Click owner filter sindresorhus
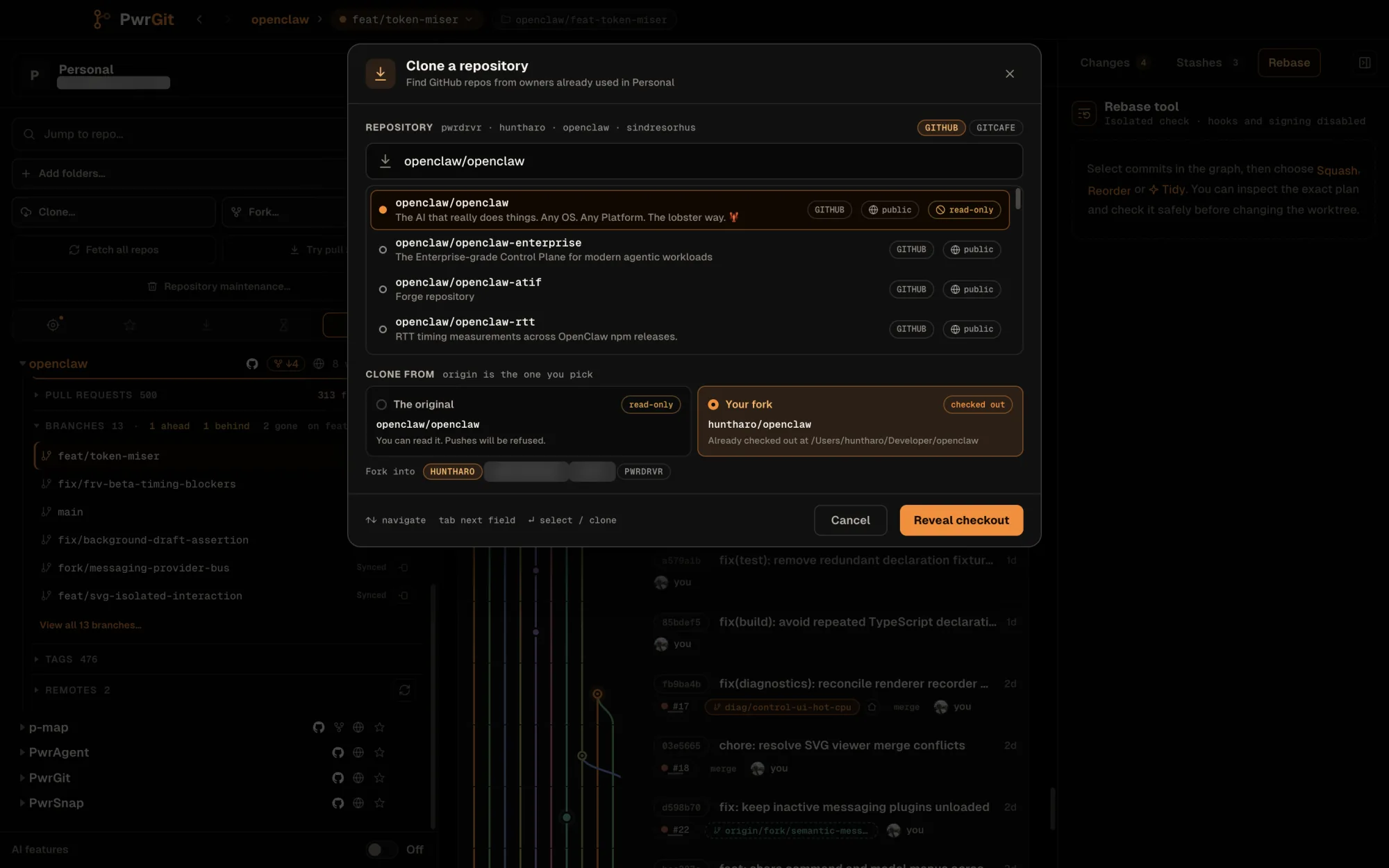Image resolution: width=1389 pixels, height=868 pixels. [x=660, y=128]
